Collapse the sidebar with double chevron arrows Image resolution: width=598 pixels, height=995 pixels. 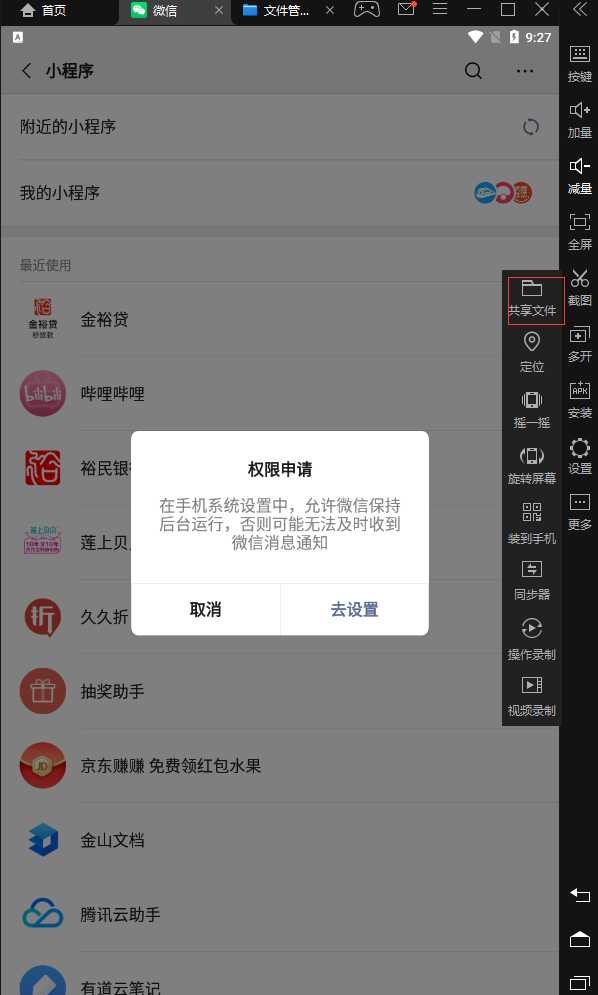[580, 9]
